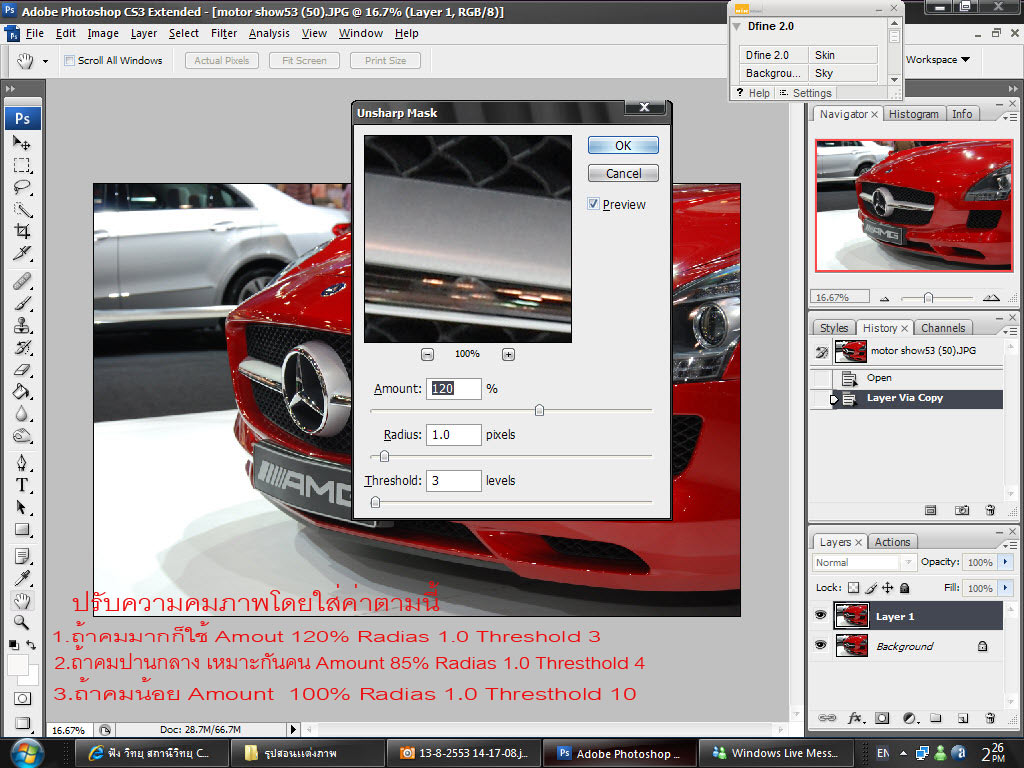Select the Eraser tool
This screenshot has height=768, width=1024.
(x=22, y=370)
